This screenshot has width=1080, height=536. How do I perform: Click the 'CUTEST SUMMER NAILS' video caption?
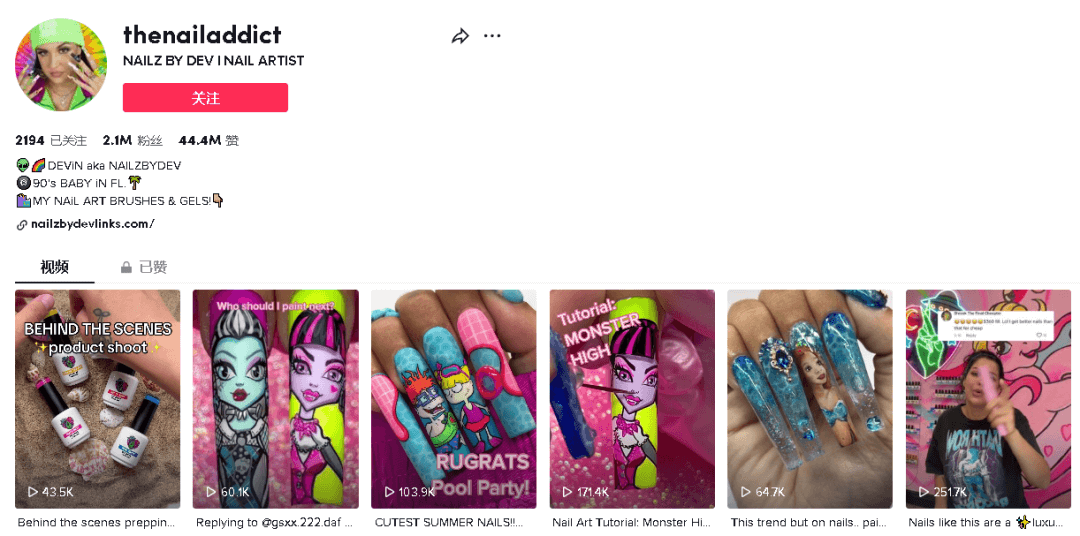449,523
